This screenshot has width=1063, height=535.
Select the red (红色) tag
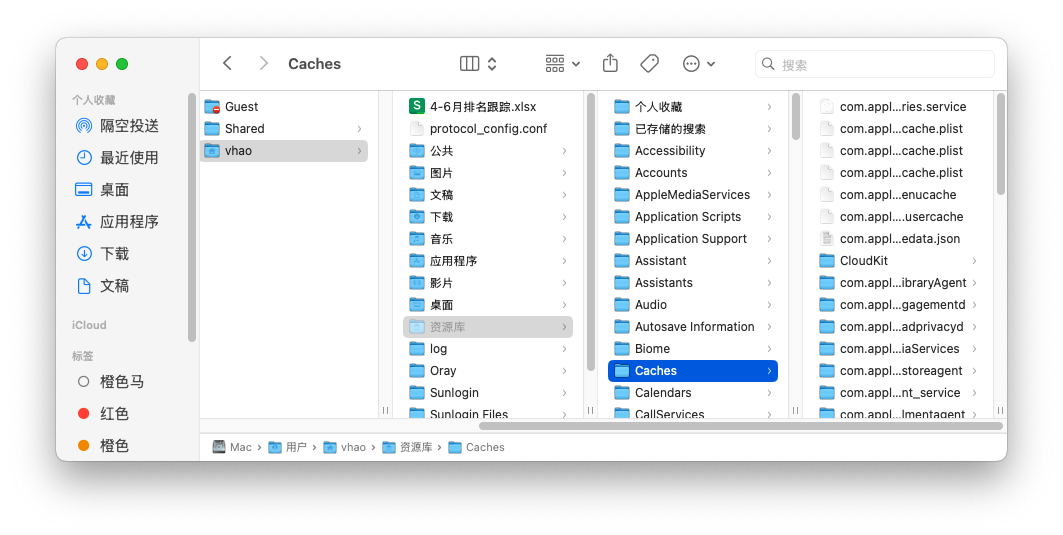(114, 414)
